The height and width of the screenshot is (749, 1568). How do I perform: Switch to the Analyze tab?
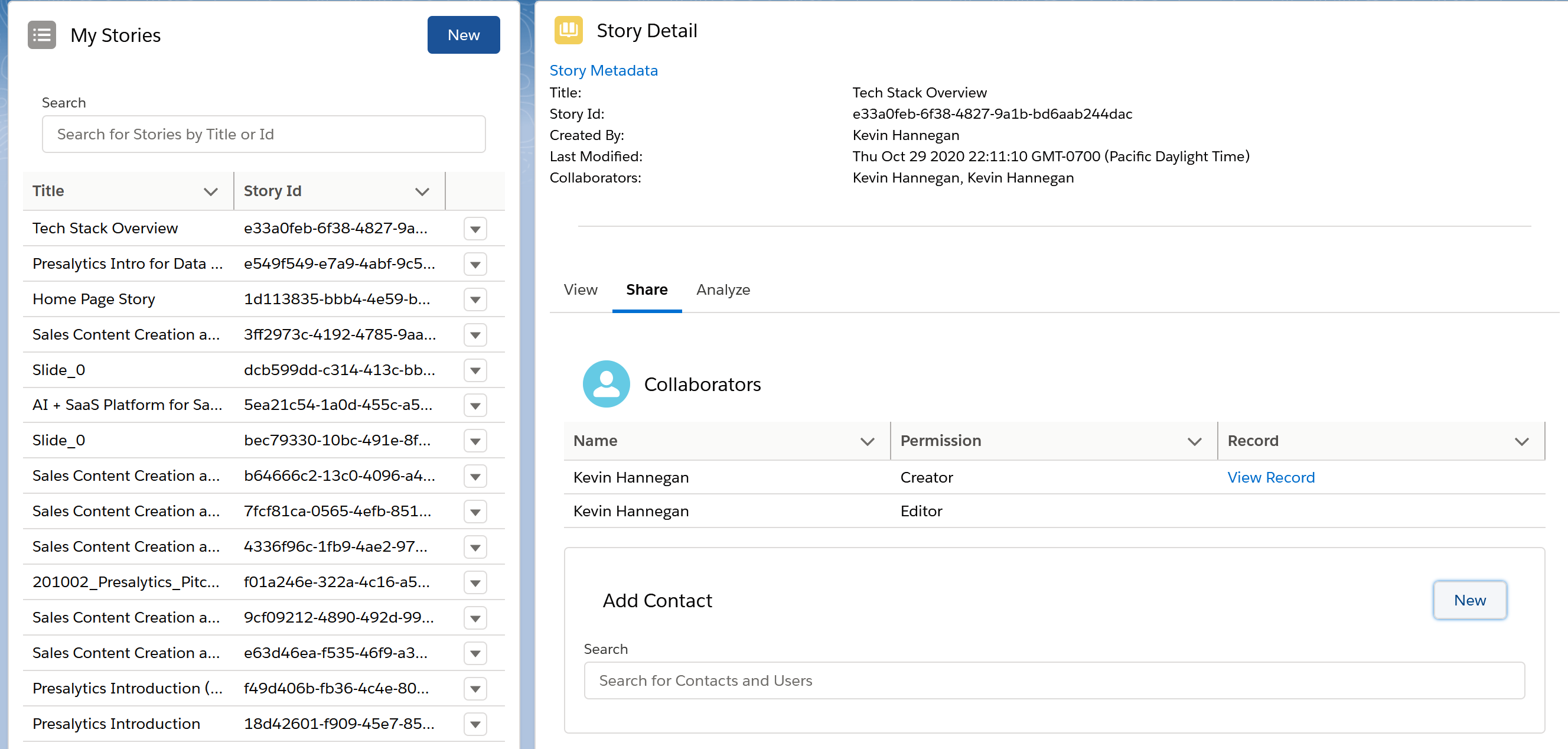click(x=722, y=290)
